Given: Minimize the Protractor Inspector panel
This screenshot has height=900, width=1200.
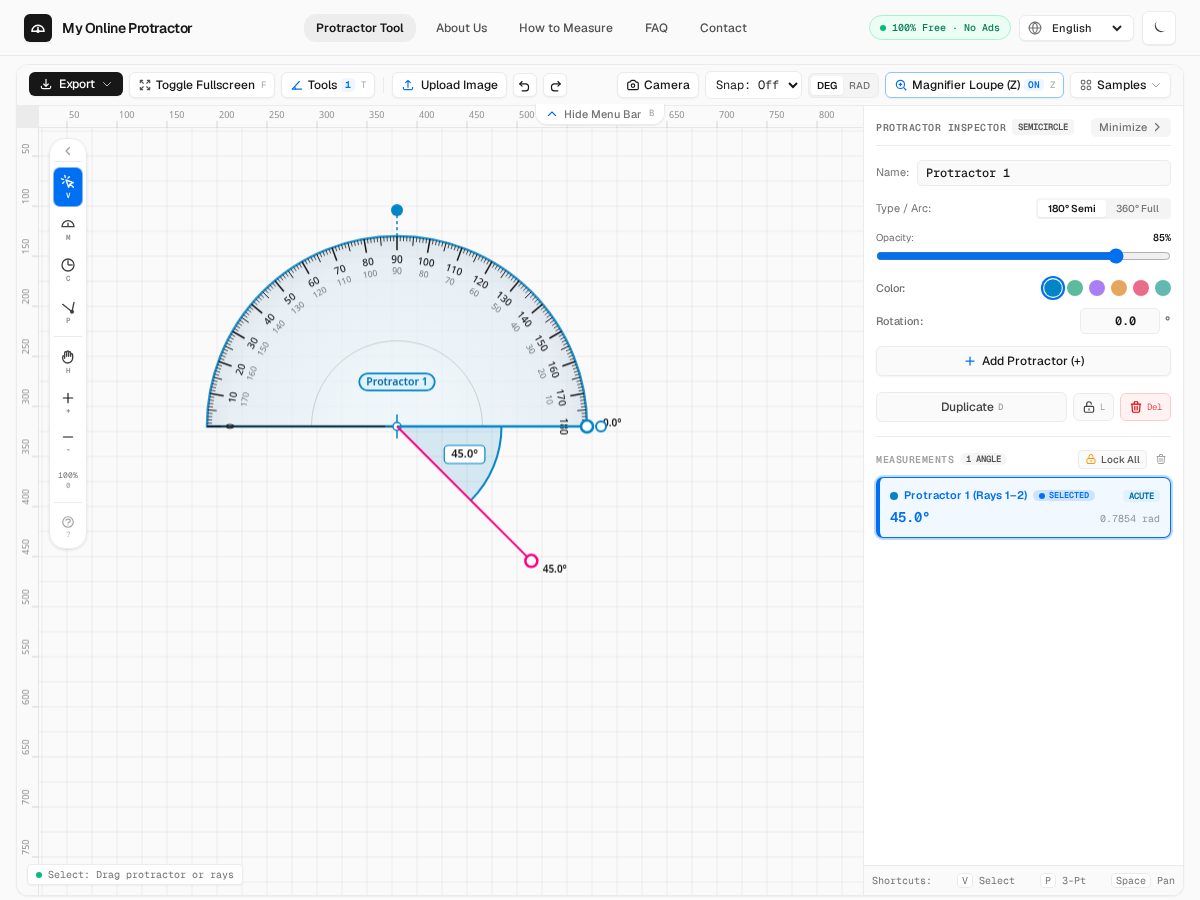Looking at the screenshot, I should [x=1131, y=127].
